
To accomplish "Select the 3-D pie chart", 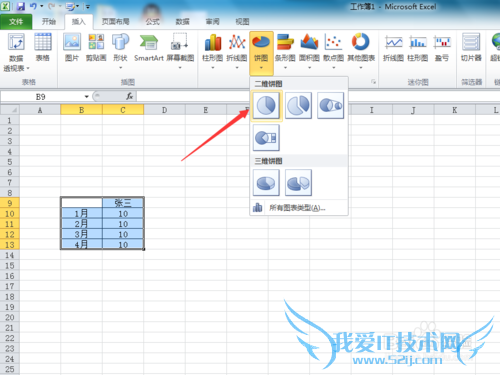I will (266, 182).
